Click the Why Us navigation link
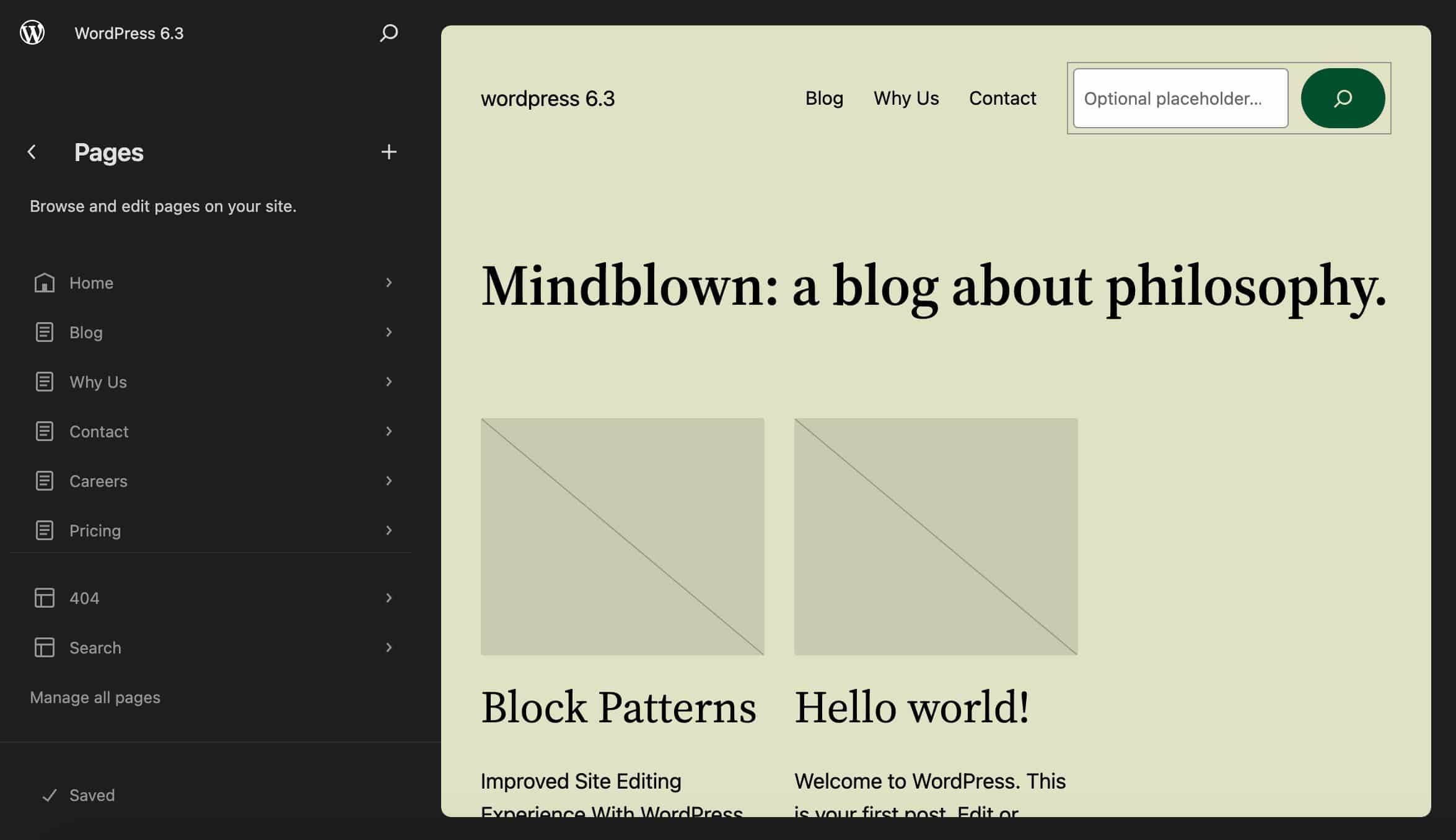 pyautogui.click(x=905, y=98)
